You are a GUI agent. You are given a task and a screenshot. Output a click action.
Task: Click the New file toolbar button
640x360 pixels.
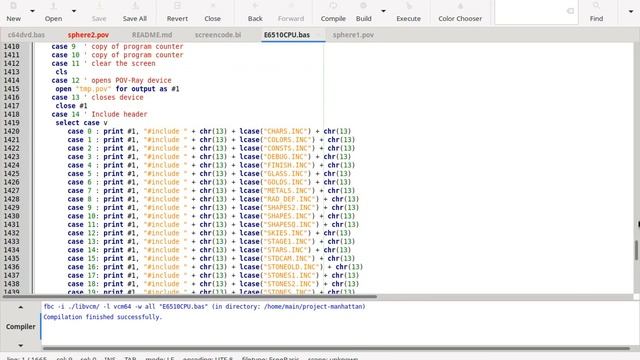click(13, 12)
